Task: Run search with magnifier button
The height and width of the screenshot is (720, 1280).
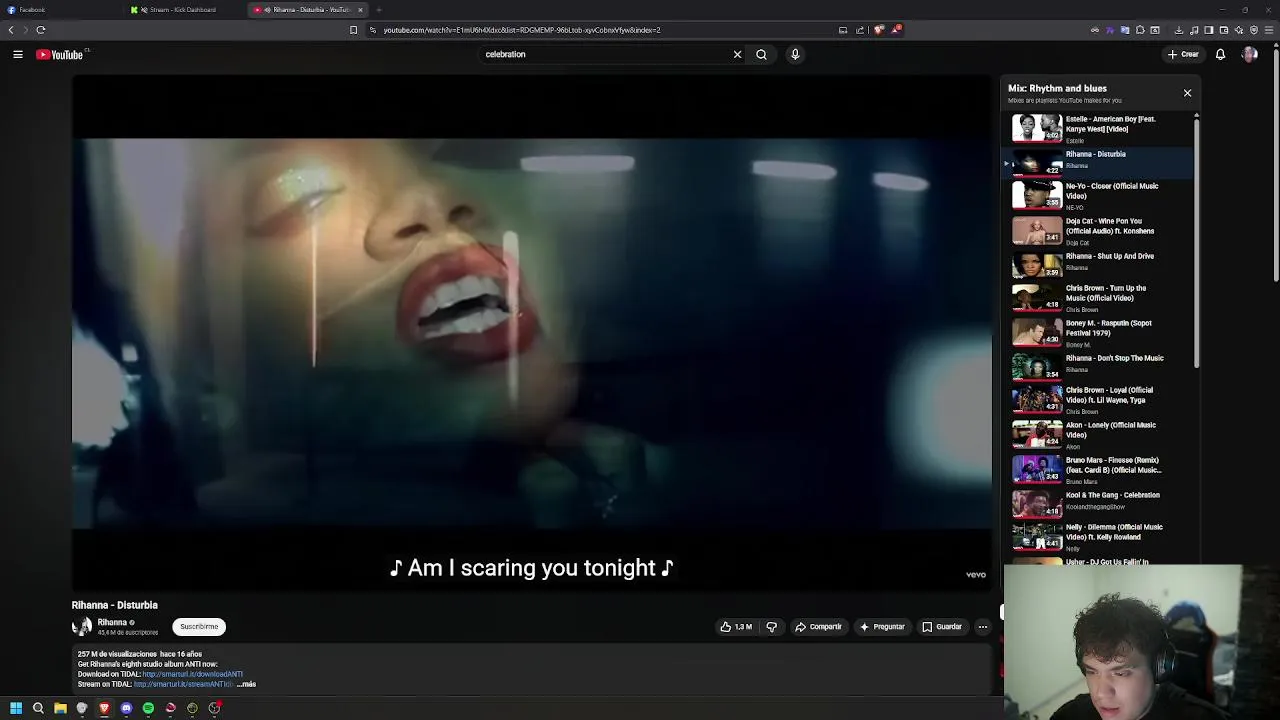Action: 761,55
